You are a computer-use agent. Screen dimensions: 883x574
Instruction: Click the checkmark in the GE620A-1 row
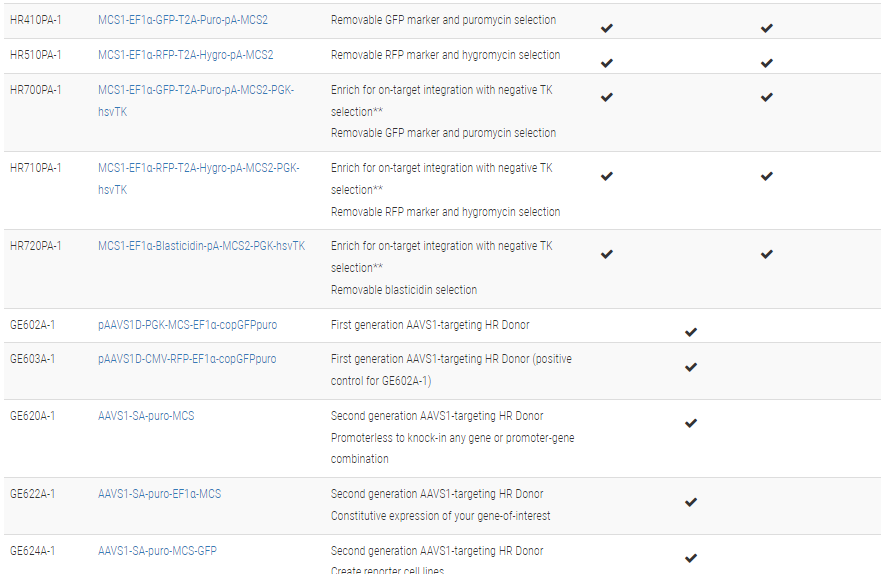[690, 423]
